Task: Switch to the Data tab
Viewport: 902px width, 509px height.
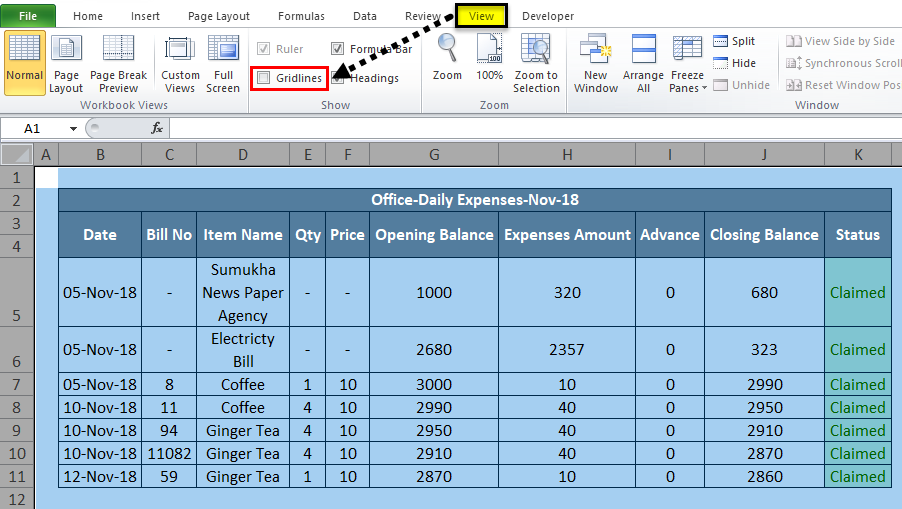Action: [x=365, y=16]
